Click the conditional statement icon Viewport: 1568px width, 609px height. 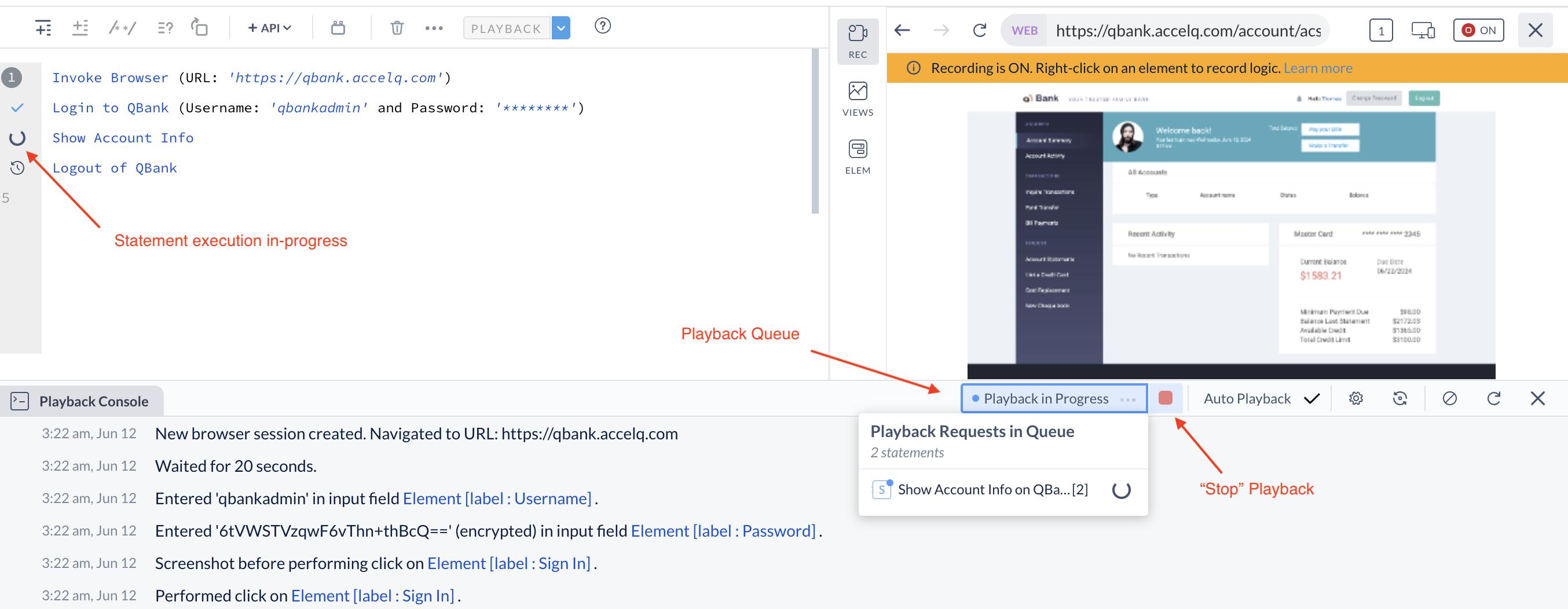pos(165,28)
